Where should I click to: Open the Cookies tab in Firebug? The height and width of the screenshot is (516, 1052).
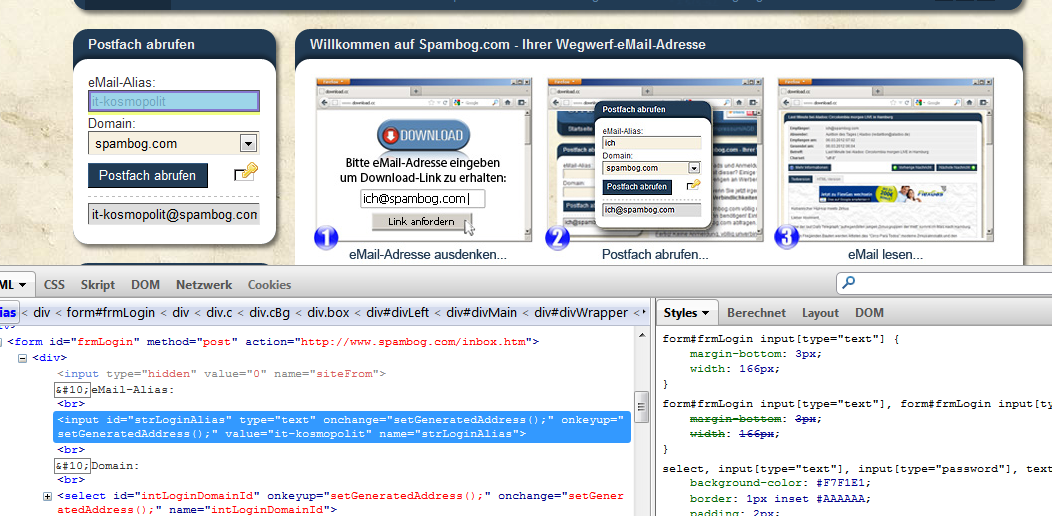tap(269, 285)
